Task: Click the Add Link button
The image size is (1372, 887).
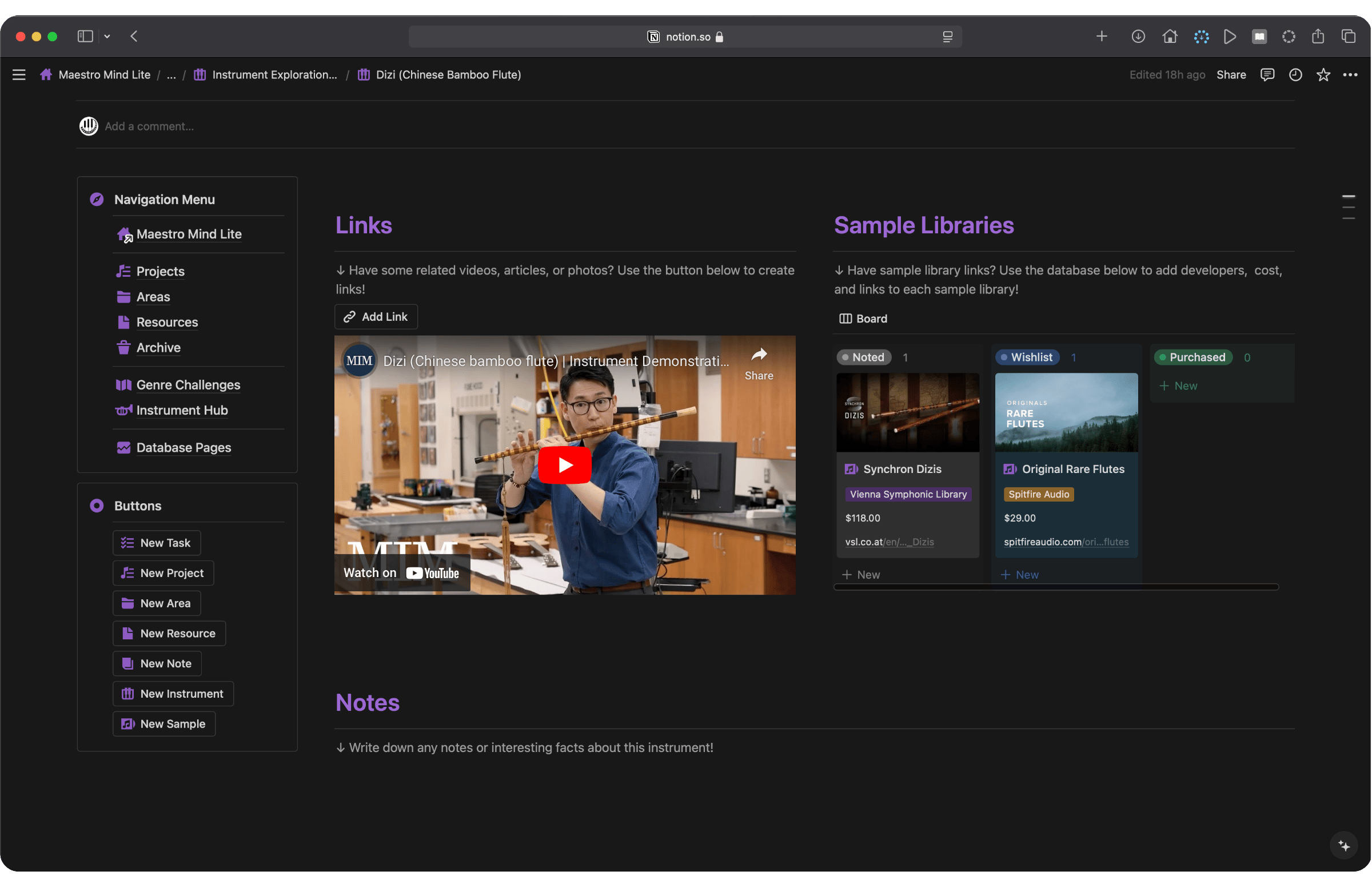Action: pyautogui.click(x=376, y=317)
